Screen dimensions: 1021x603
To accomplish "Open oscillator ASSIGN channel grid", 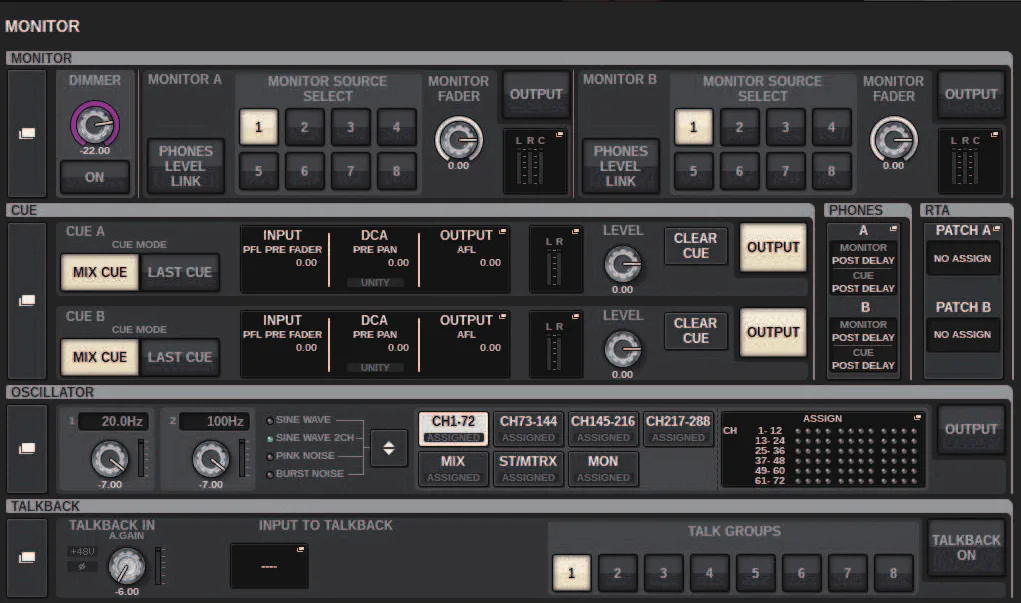I will [x=823, y=449].
